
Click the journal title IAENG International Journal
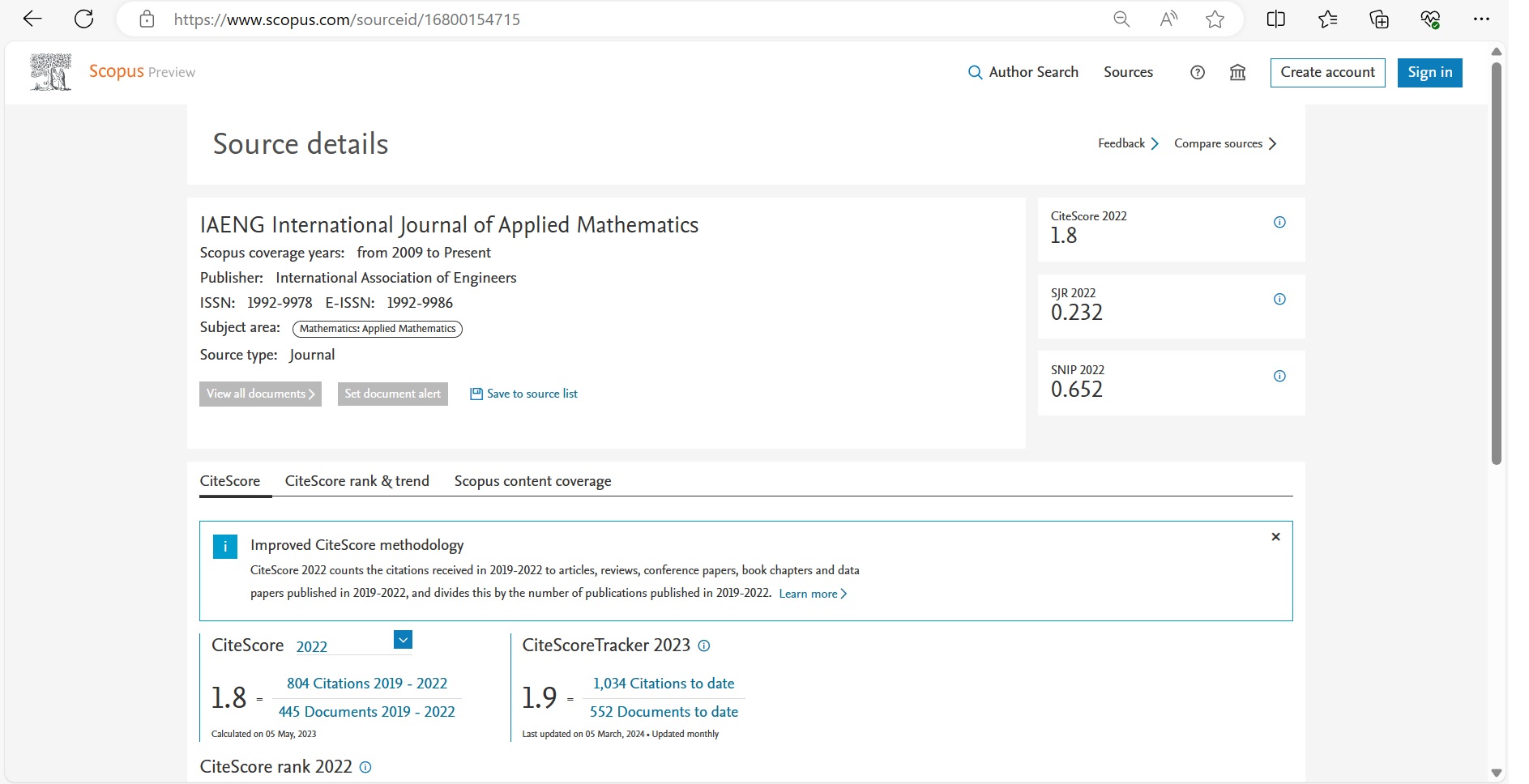(450, 224)
